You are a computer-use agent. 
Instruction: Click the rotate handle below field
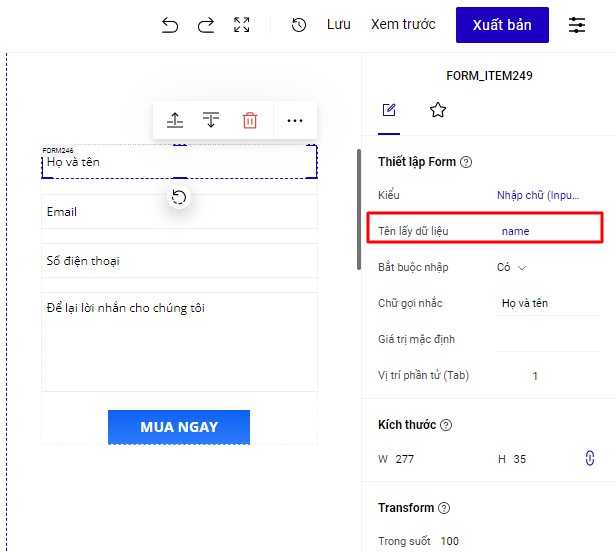[x=179, y=197]
